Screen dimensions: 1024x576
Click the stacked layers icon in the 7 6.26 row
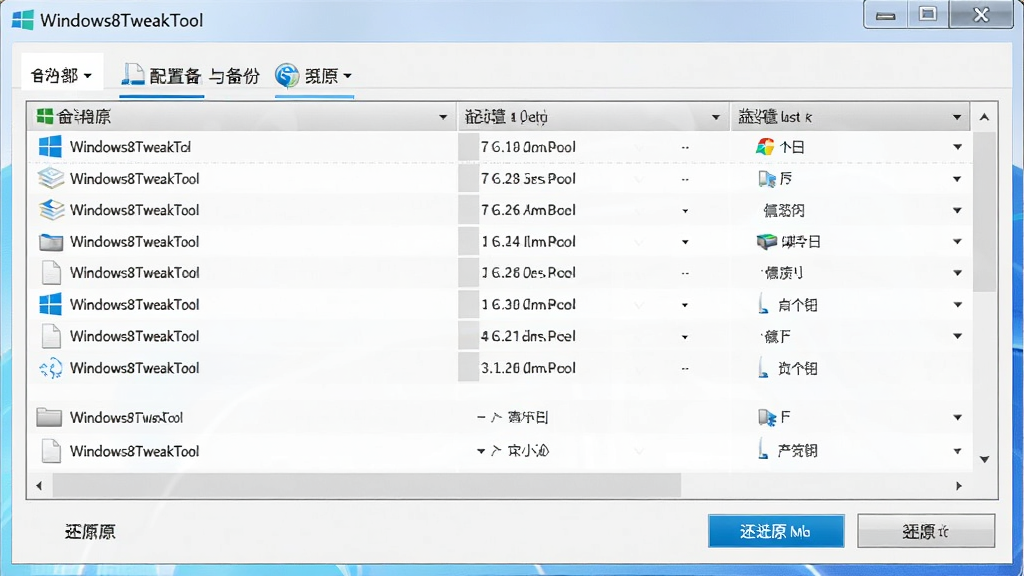tap(50, 210)
